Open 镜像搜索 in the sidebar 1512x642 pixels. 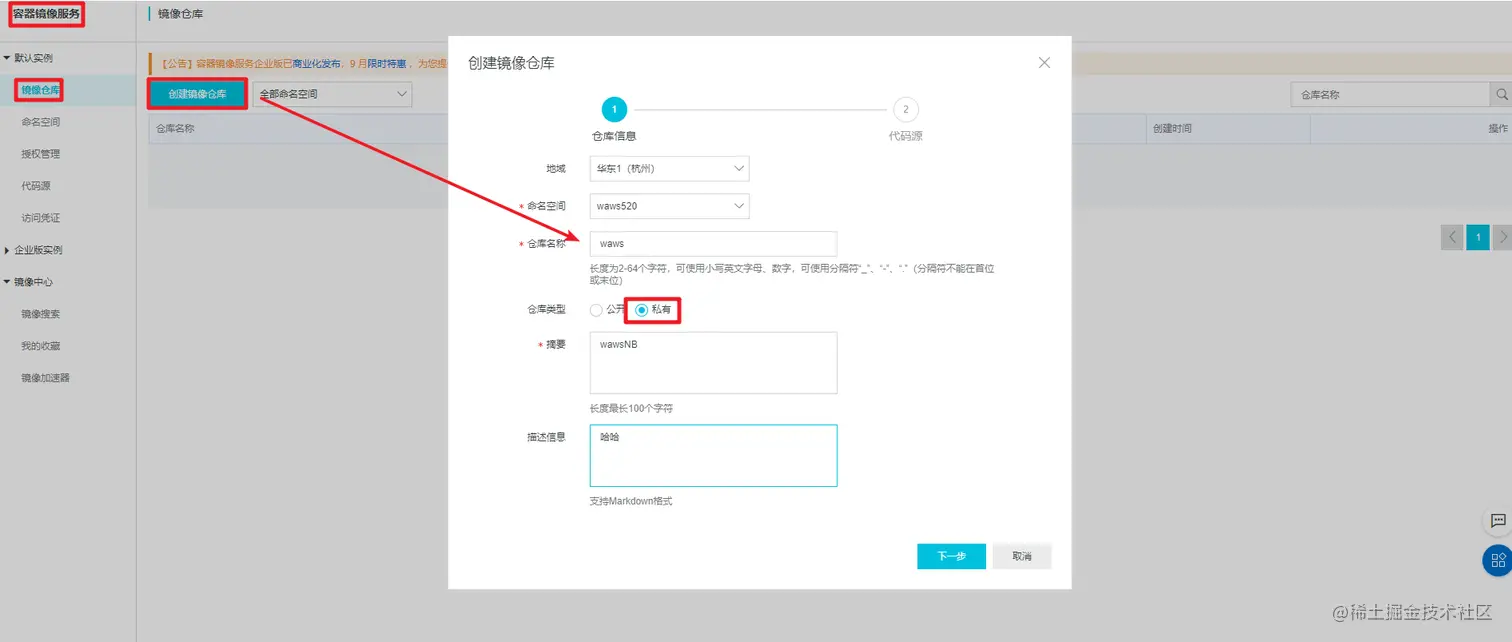(x=41, y=314)
